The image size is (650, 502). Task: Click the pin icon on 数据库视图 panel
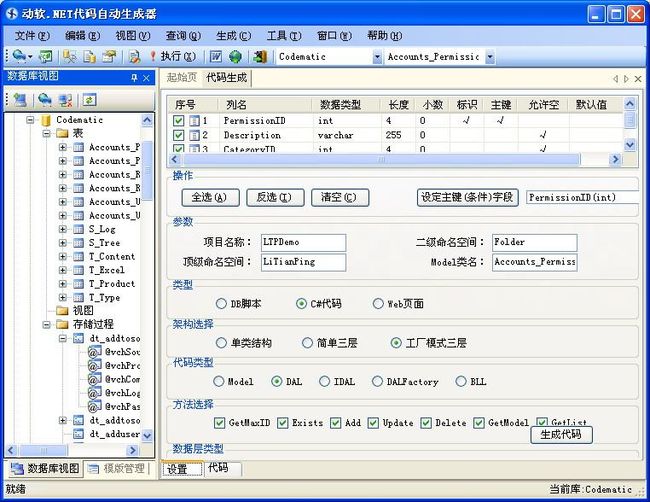(x=134, y=78)
